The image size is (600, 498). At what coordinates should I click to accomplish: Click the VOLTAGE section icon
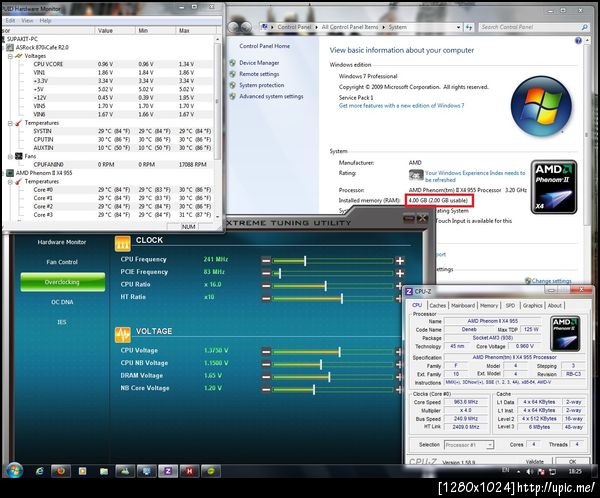[122, 335]
